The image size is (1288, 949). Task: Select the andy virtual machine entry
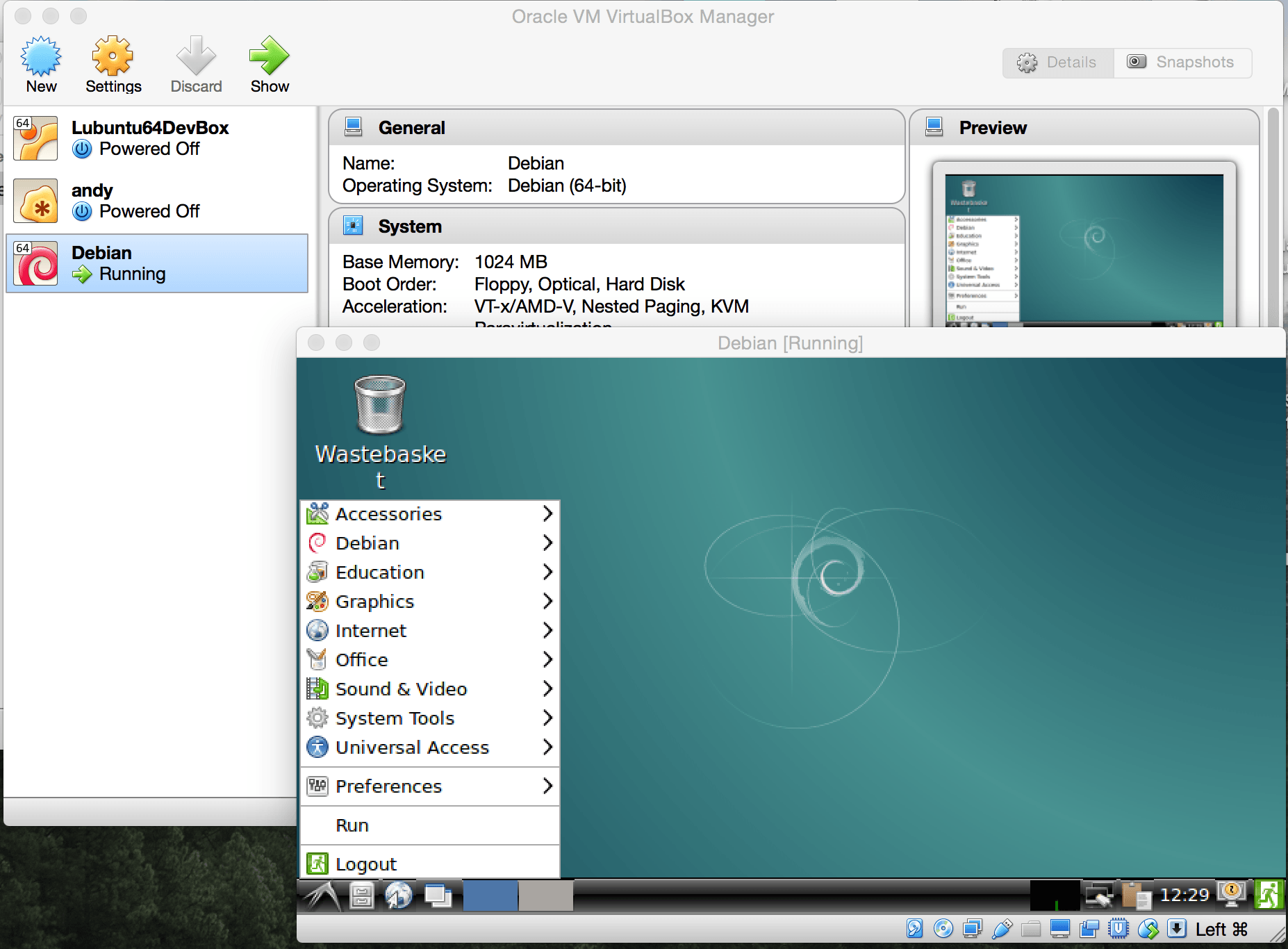pyautogui.click(x=157, y=201)
